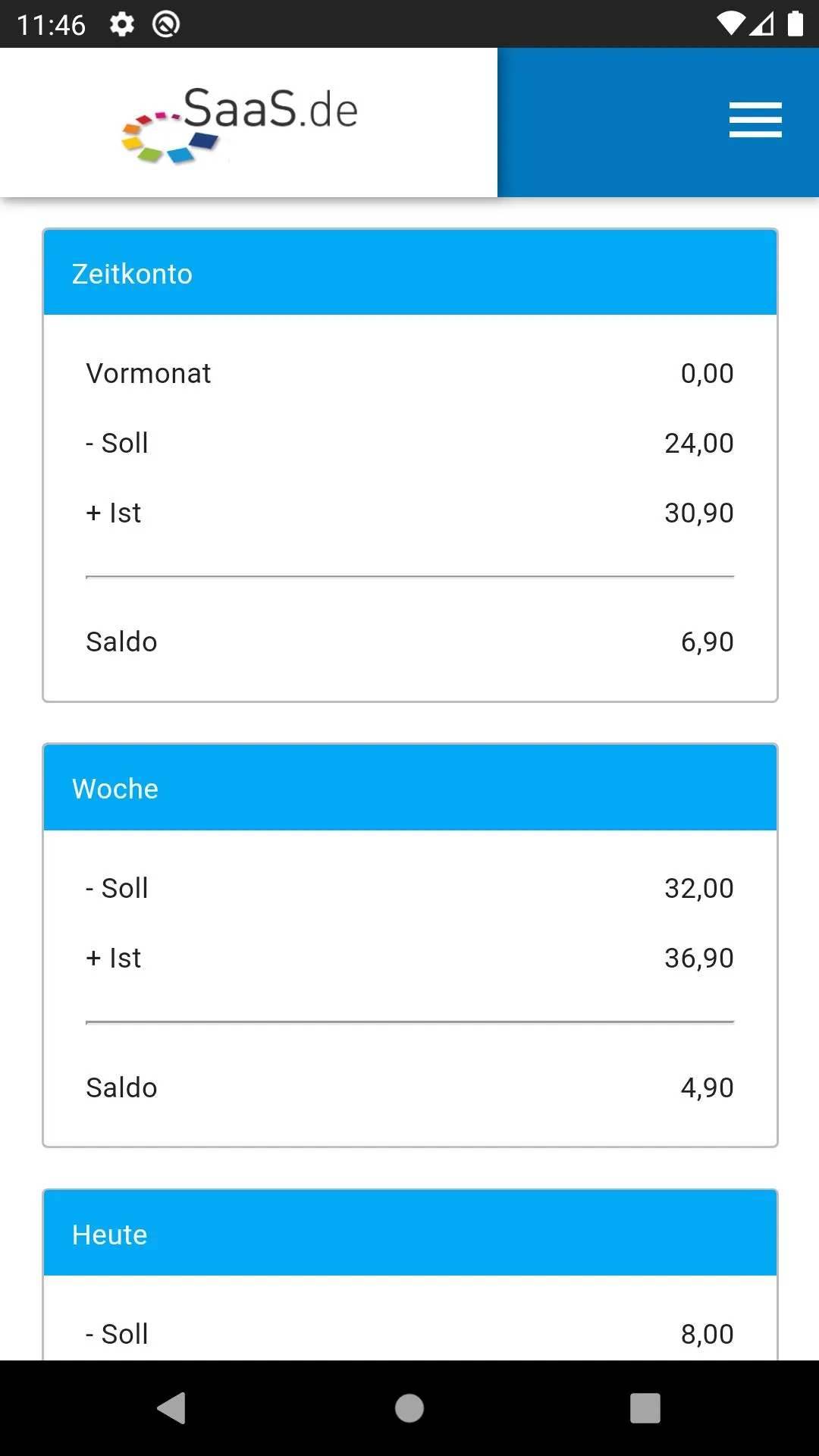The image size is (819, 1456).
Task: Tap the SaaS.de logo
Action: tap(240, 124)
